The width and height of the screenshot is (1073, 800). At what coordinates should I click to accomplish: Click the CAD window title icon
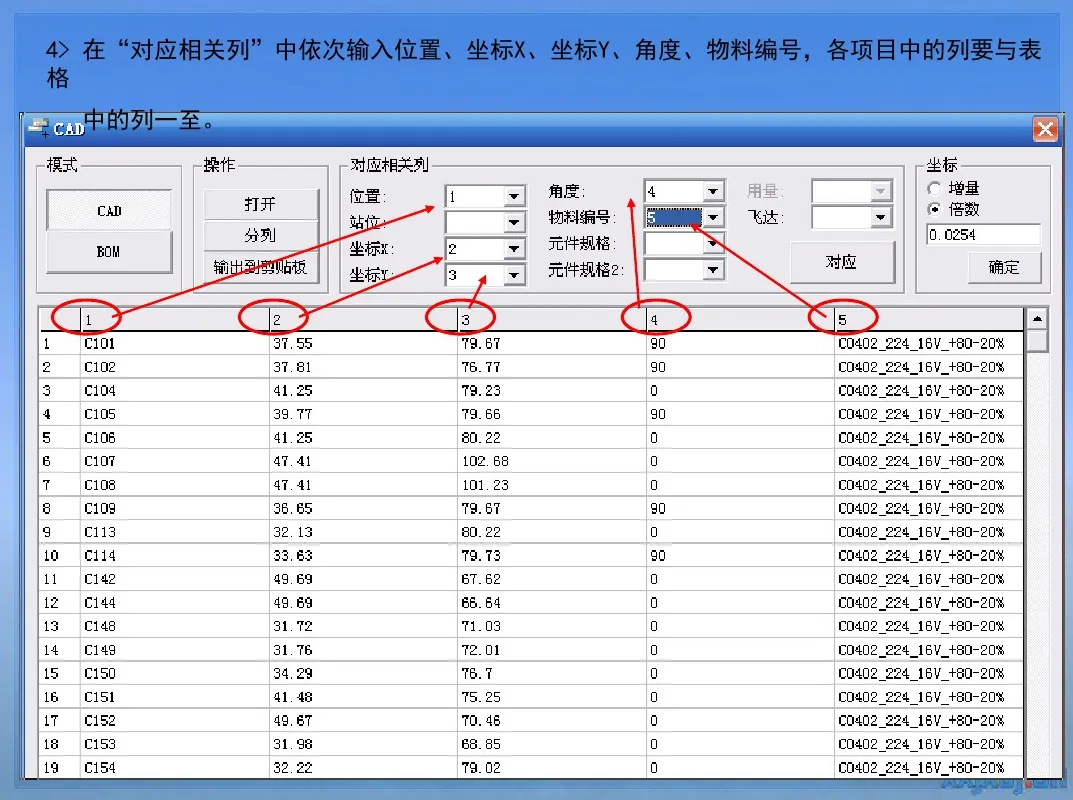pos(39,127)
